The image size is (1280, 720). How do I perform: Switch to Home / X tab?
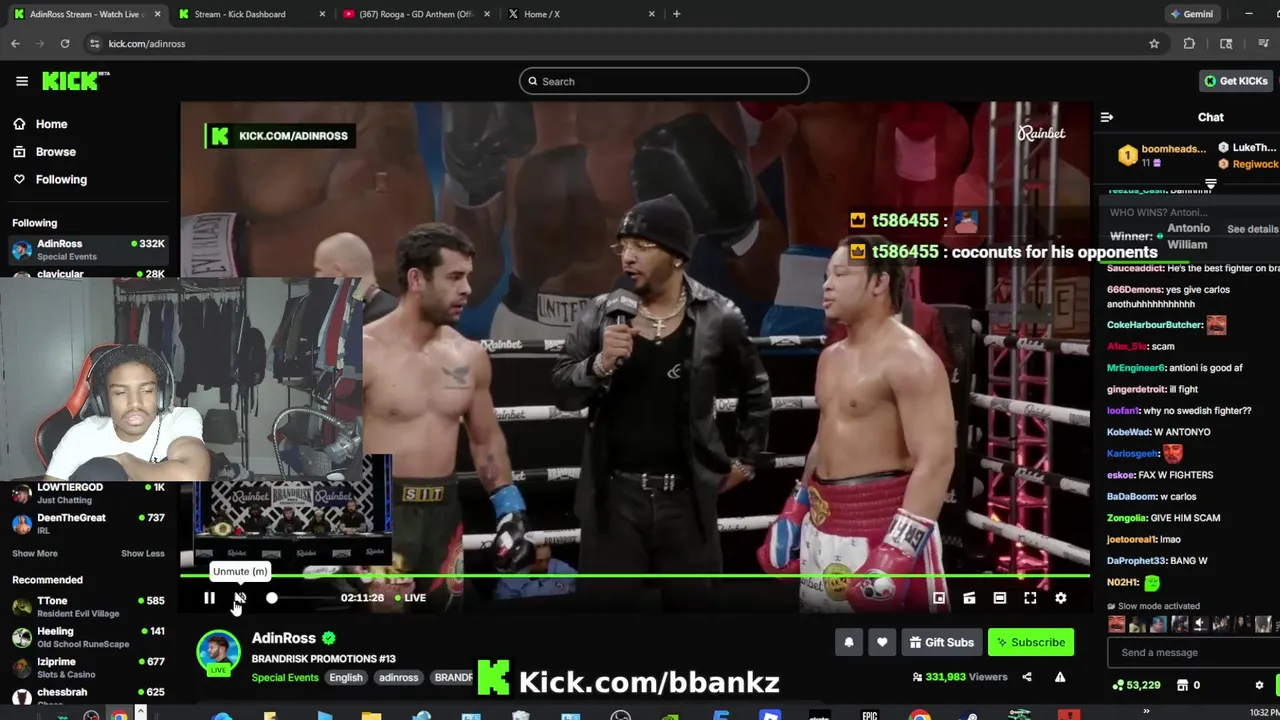[x=580, y=14]
